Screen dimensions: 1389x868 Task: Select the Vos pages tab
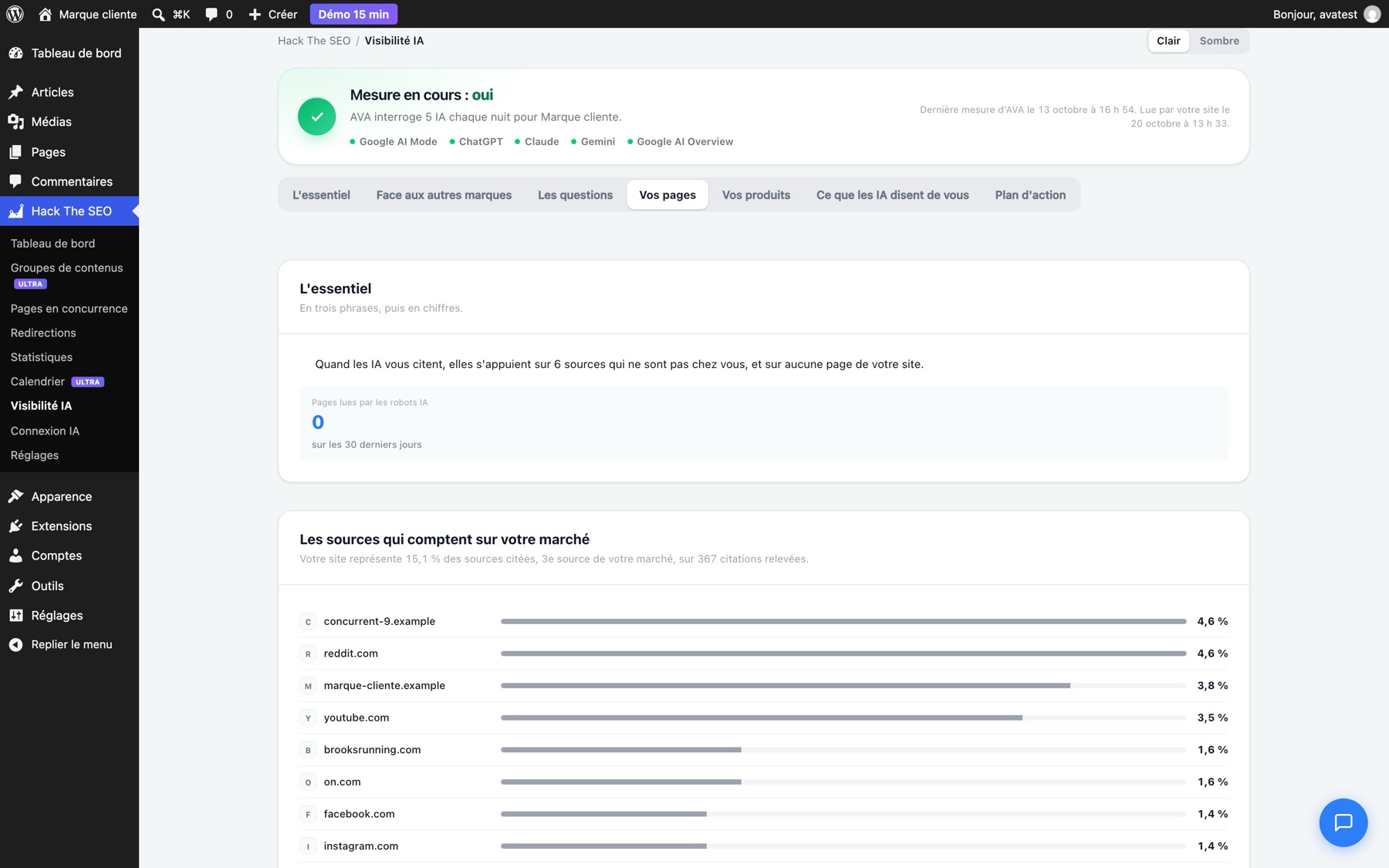click(x=667, y=195)
